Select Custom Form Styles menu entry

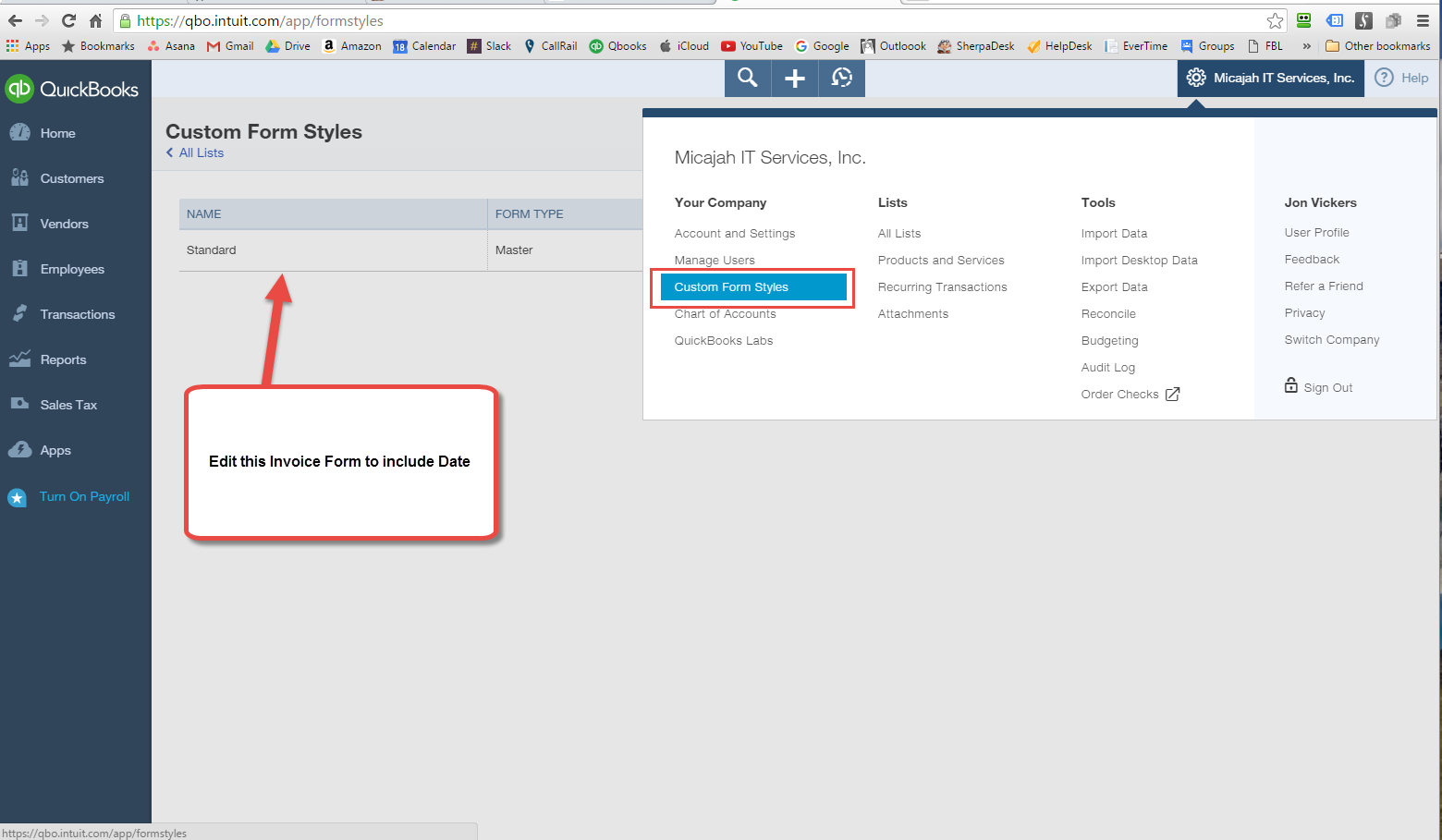729,286
